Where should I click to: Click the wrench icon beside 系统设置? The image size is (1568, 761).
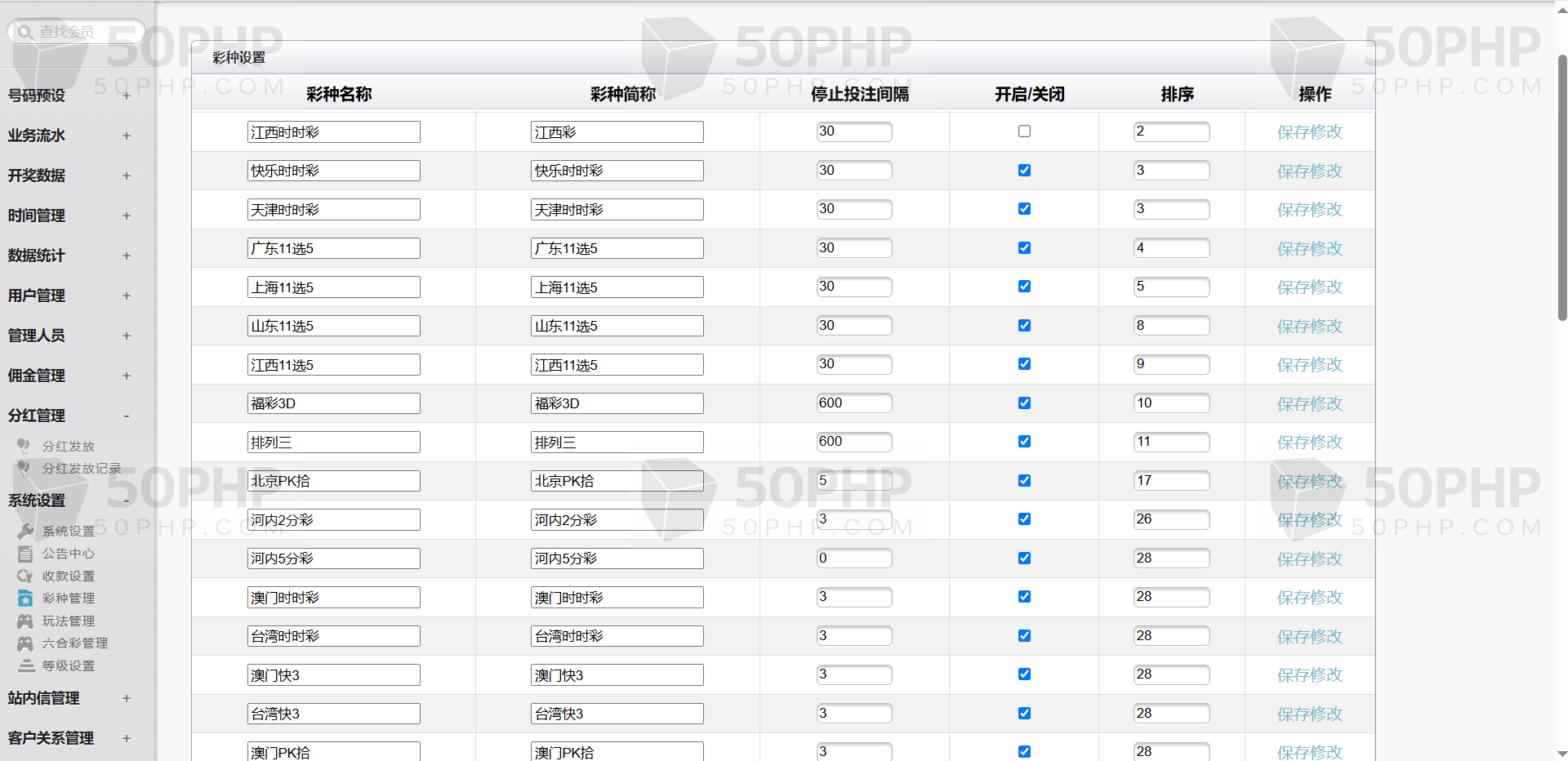(x=25, y=531)
